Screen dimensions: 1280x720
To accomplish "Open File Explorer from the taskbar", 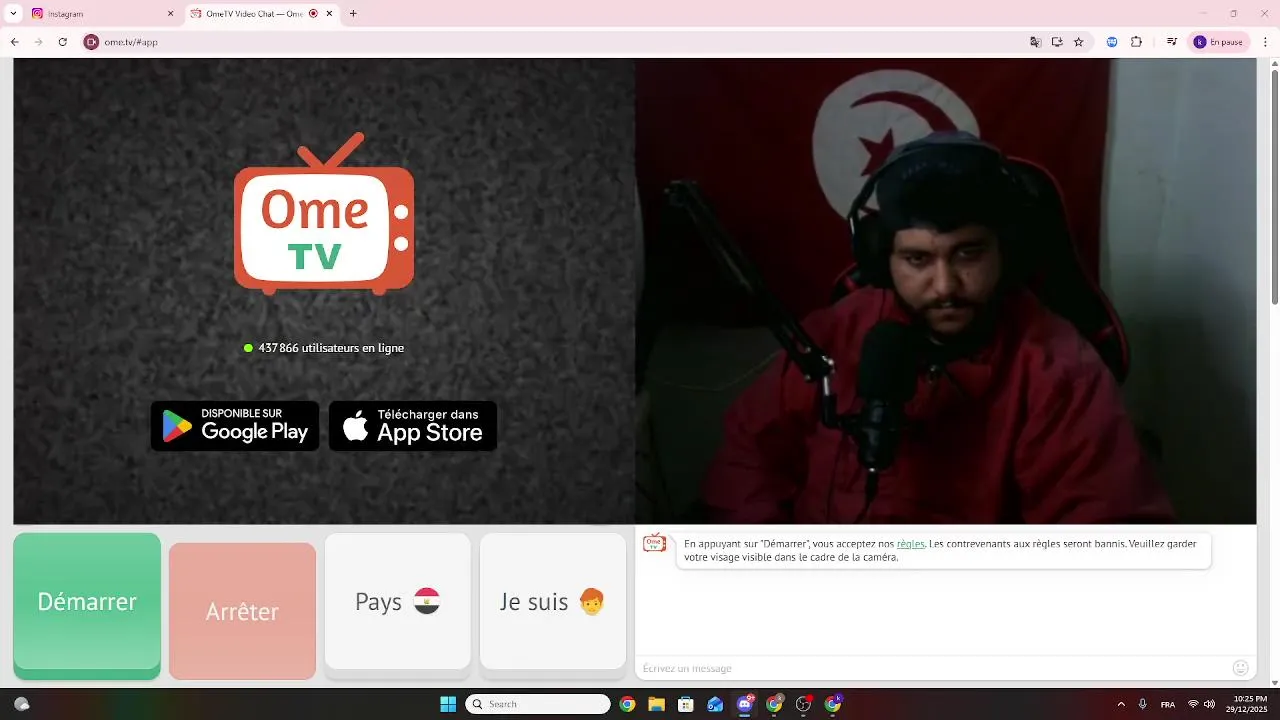I will (656, 704).
